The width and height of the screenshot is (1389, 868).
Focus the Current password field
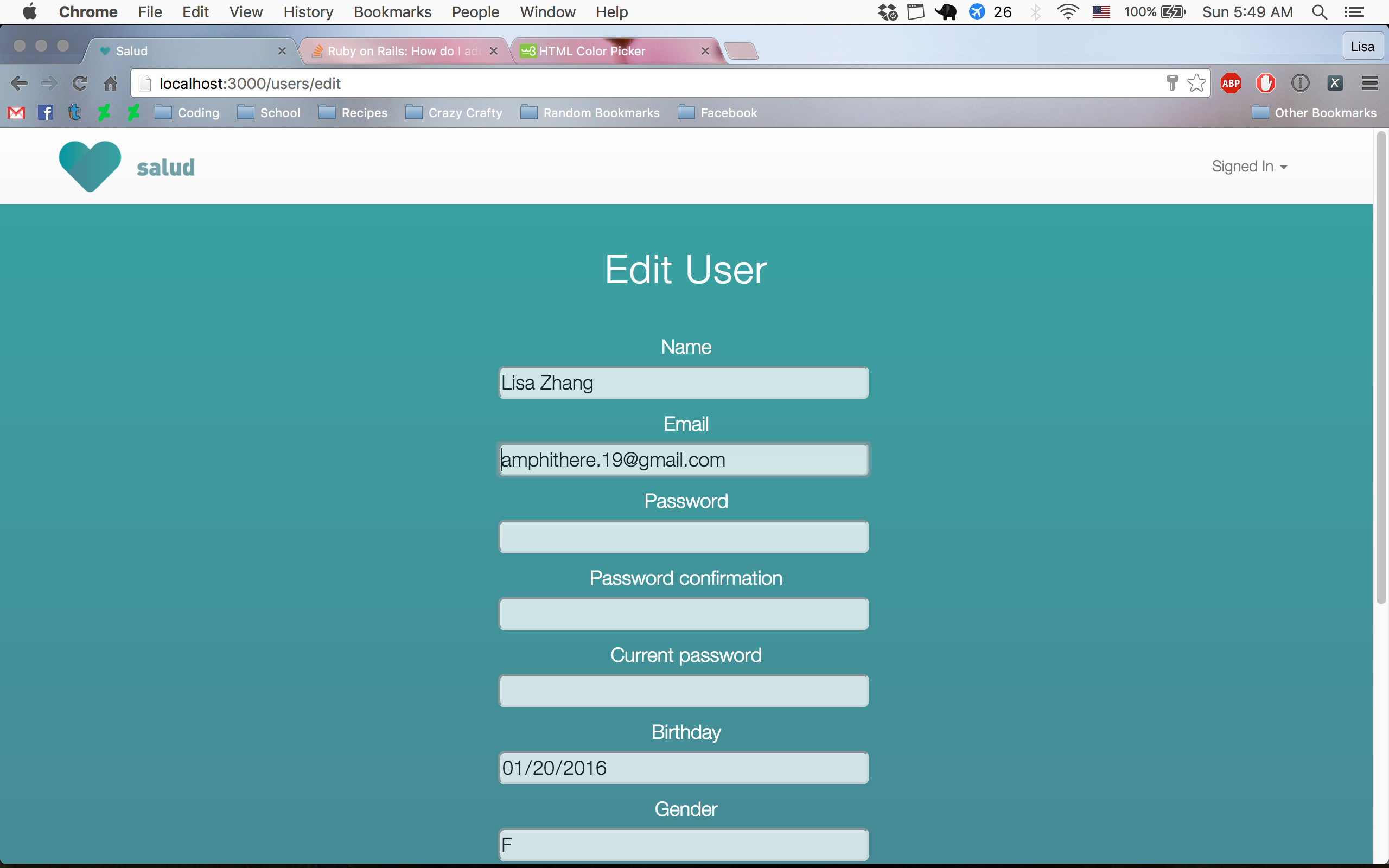point(684,691)
